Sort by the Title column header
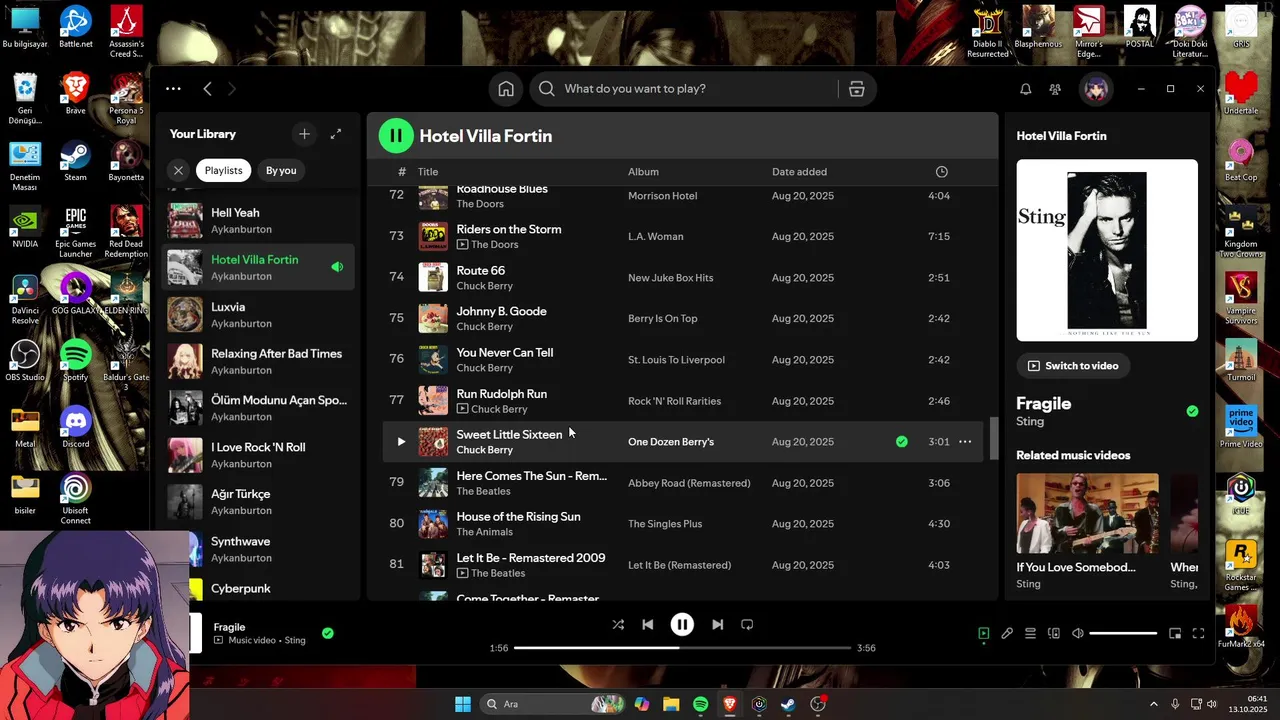The height and width of the screenshot is (720, 1280). (x=428, y=172)
